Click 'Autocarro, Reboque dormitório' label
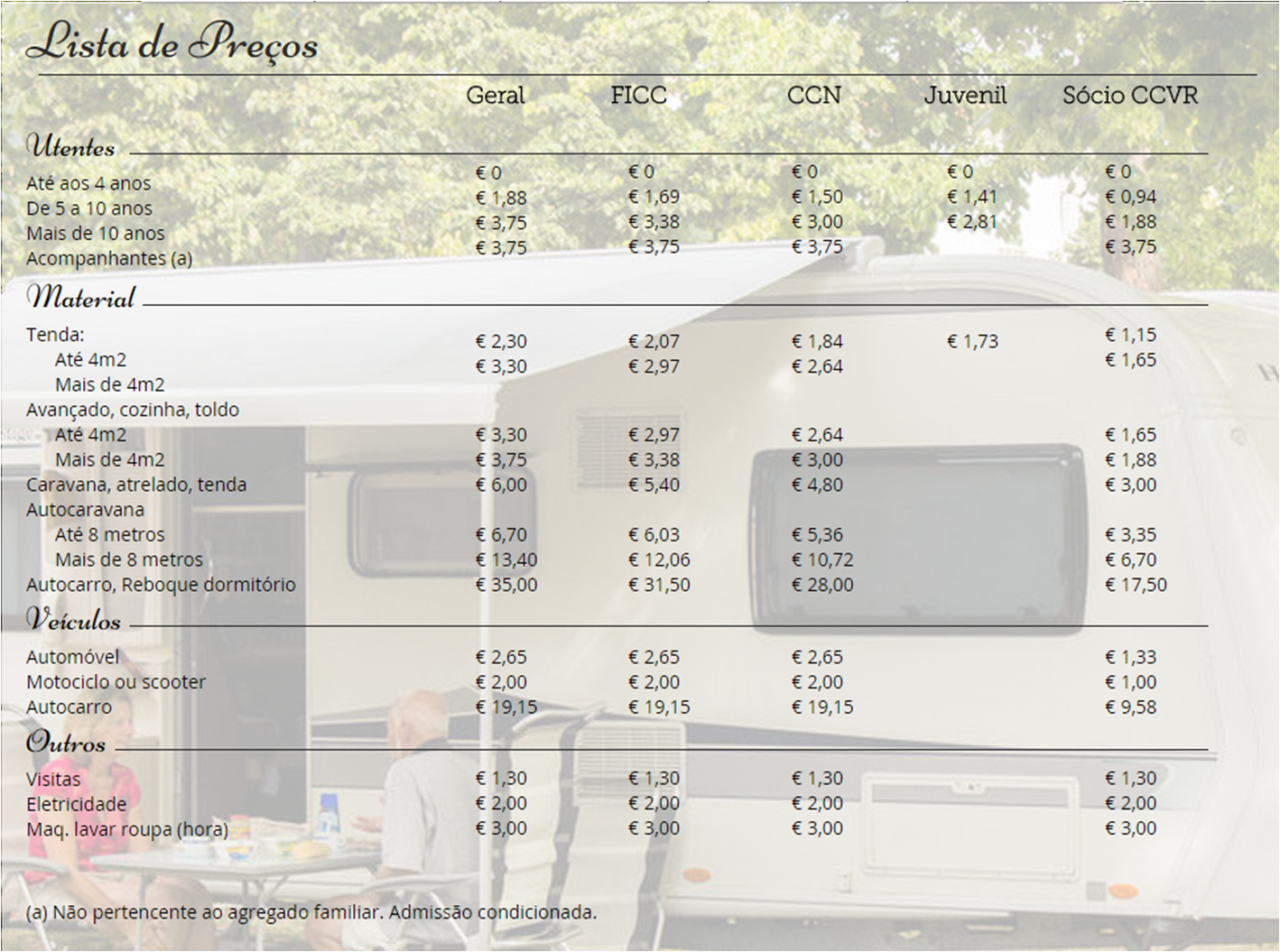 coord(161,585)
